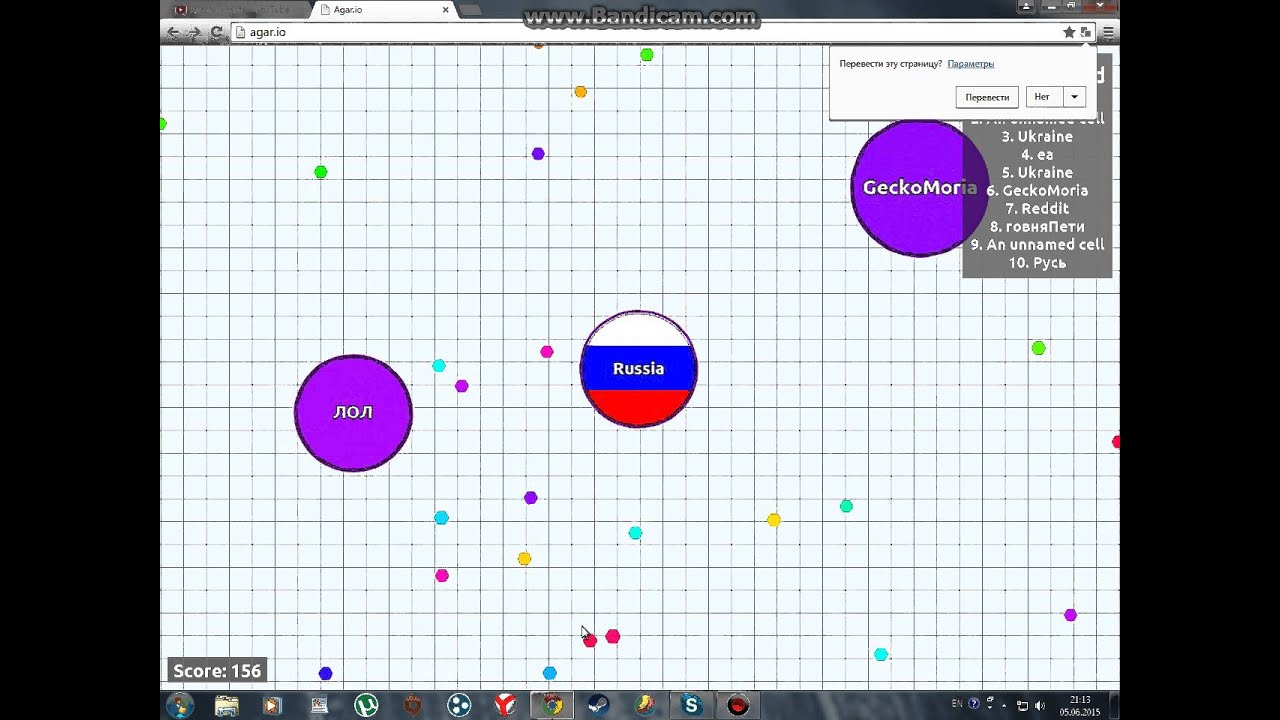This screenshot has width=1280, height=720.
Task: Click the Chrome taskbar icon
Action: click(x=551, y=705)
